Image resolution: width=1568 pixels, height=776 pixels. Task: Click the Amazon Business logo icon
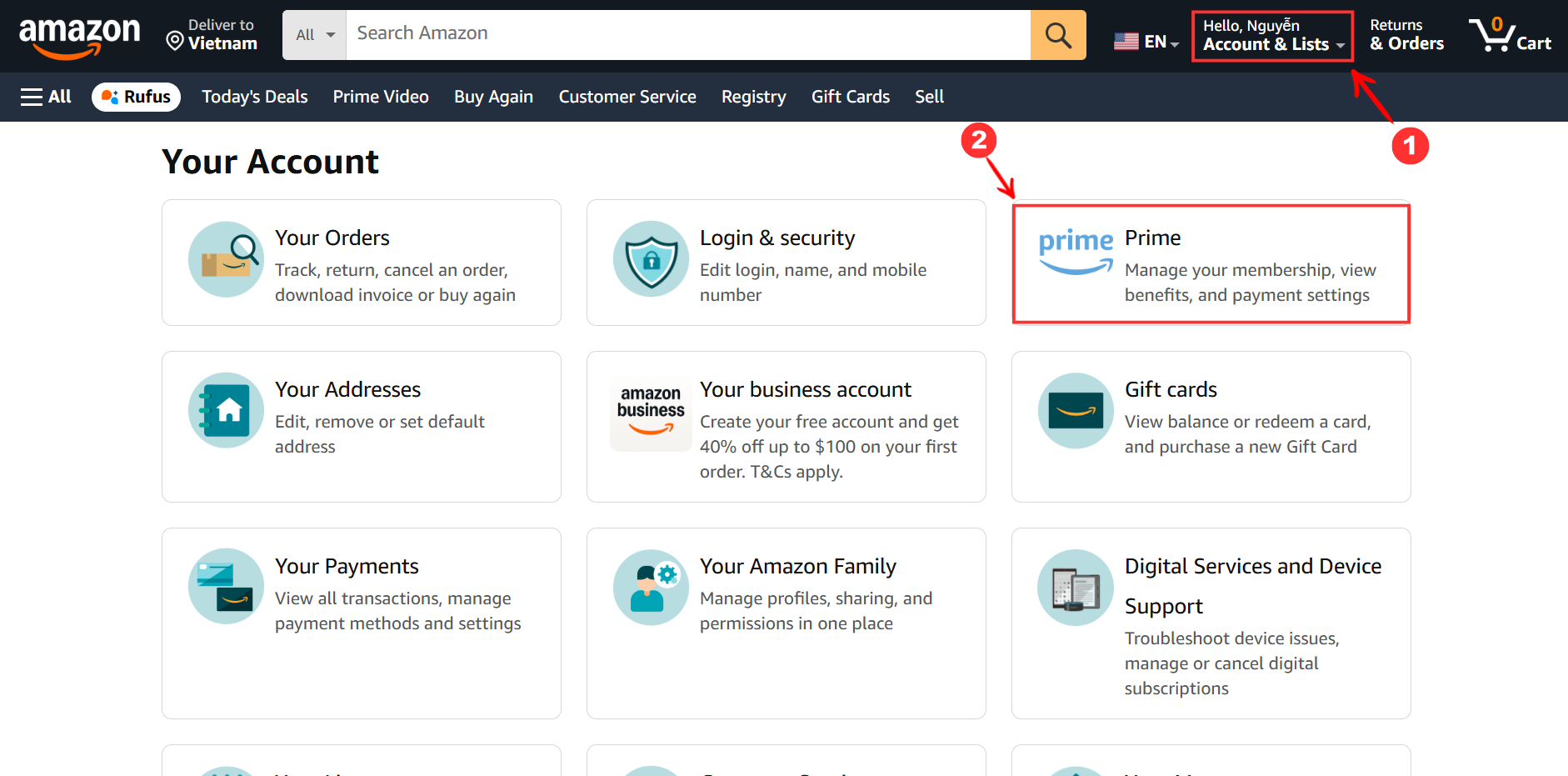pos(651,411)
